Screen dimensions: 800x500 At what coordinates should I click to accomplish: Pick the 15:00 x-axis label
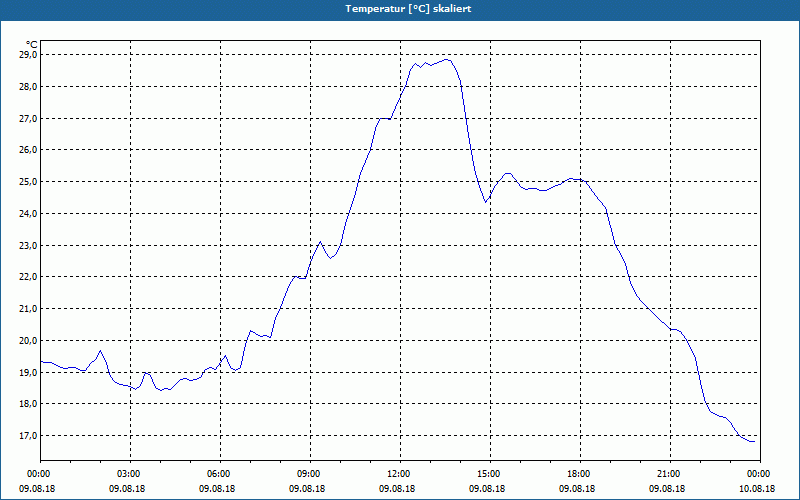[487, 474]
